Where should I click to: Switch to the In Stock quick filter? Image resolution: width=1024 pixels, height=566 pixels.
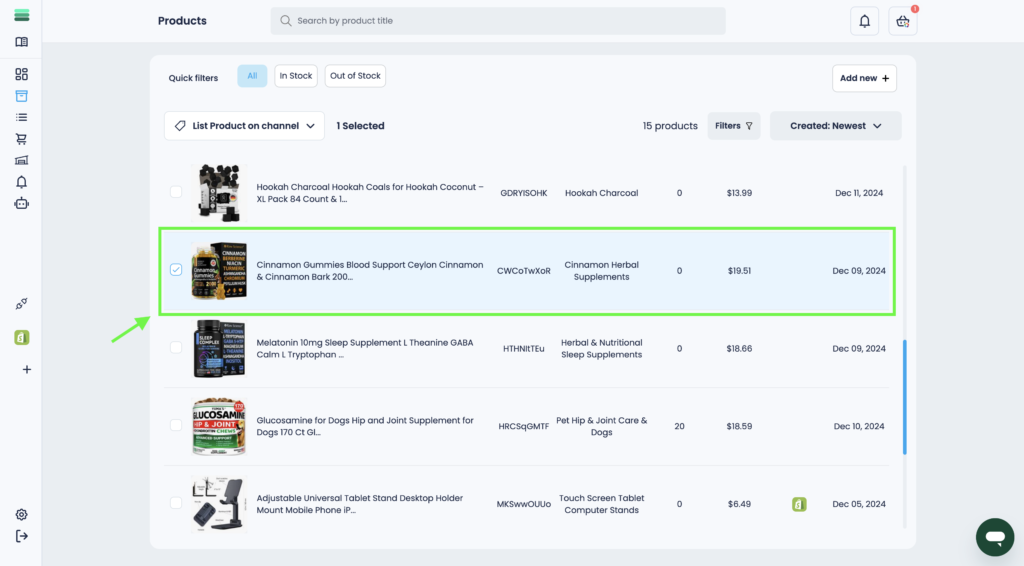pyautogui.click(x=295, y=76)
